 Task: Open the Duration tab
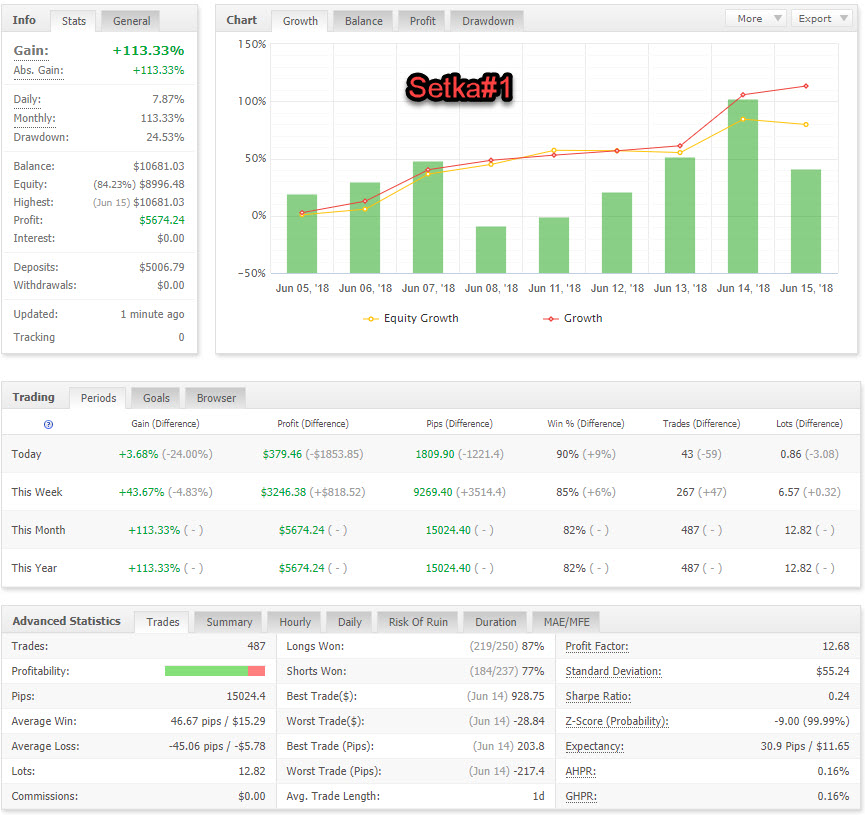(496, 622)
